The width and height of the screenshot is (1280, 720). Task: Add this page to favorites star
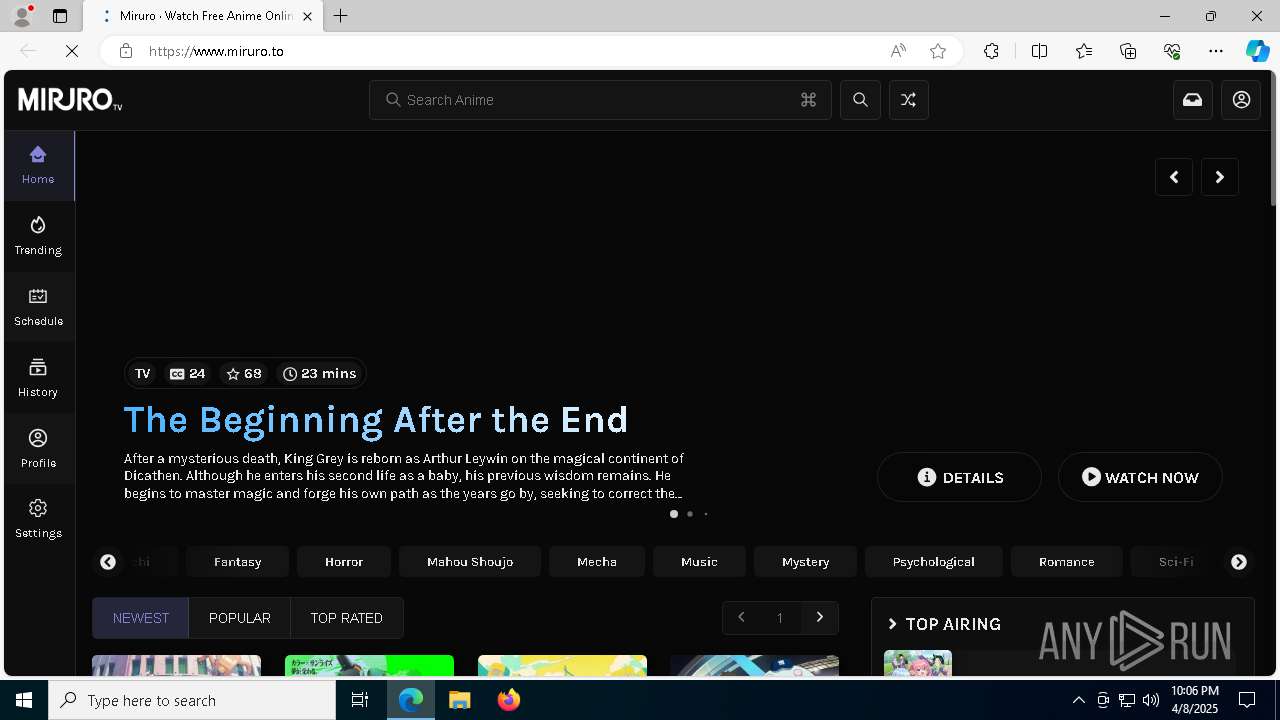click(x=938, y=51)
